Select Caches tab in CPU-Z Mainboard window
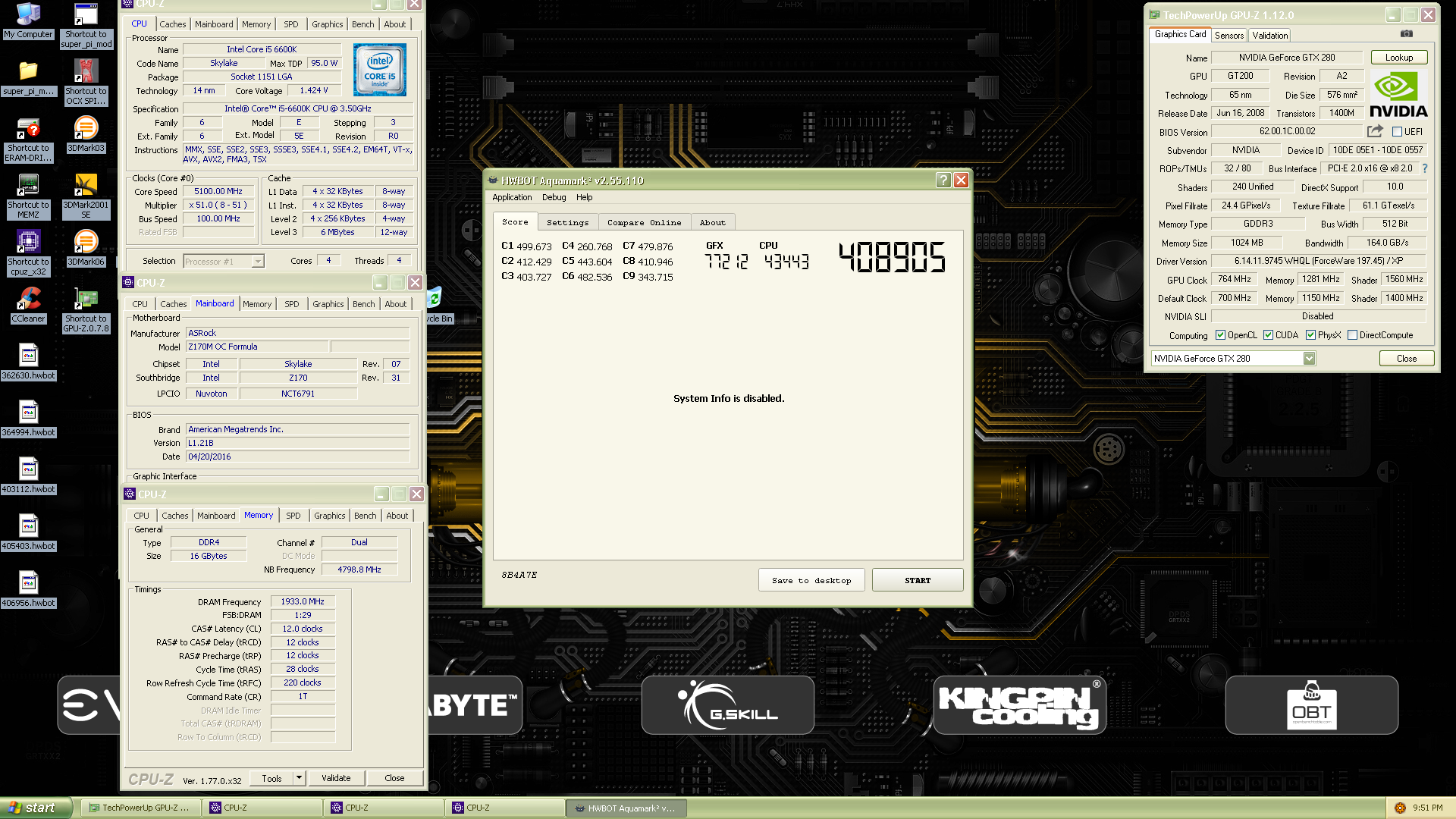The image size is (1456, 819). click(173, 304)
